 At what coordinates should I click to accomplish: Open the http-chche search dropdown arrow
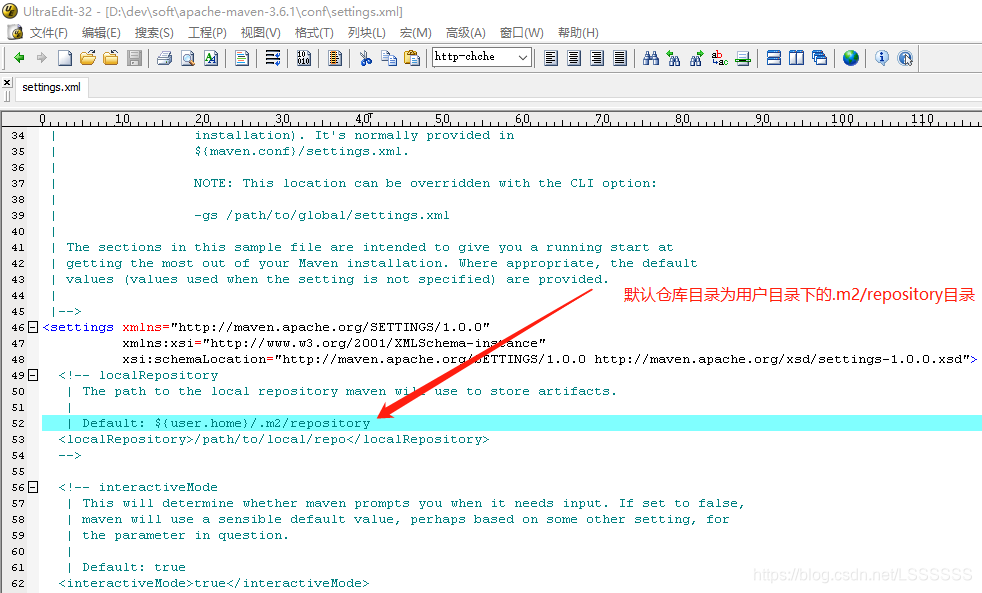[x=523, y=58]
